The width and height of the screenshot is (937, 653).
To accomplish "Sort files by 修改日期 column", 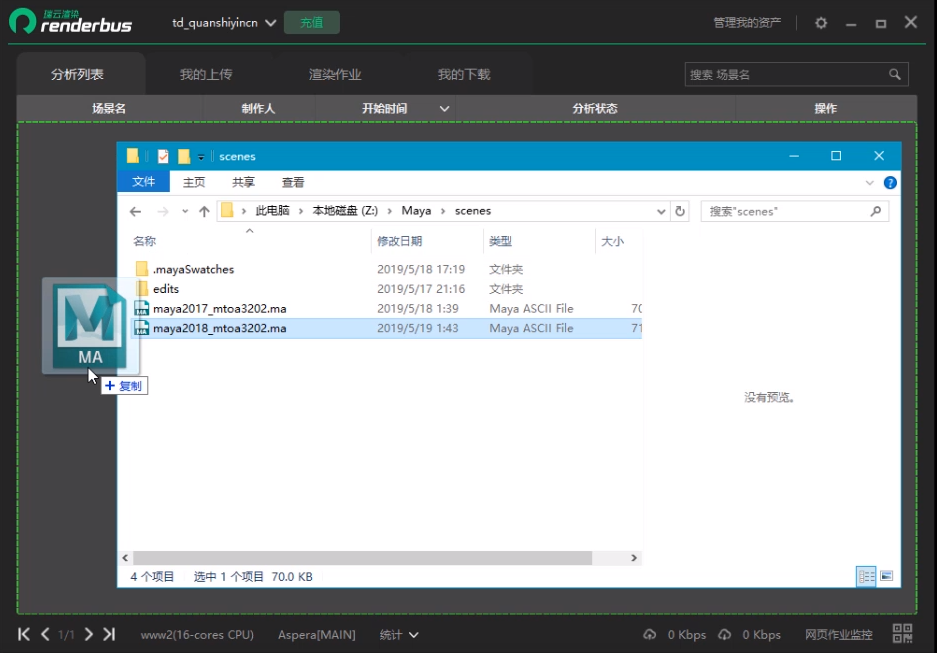I will pos(399,241).
